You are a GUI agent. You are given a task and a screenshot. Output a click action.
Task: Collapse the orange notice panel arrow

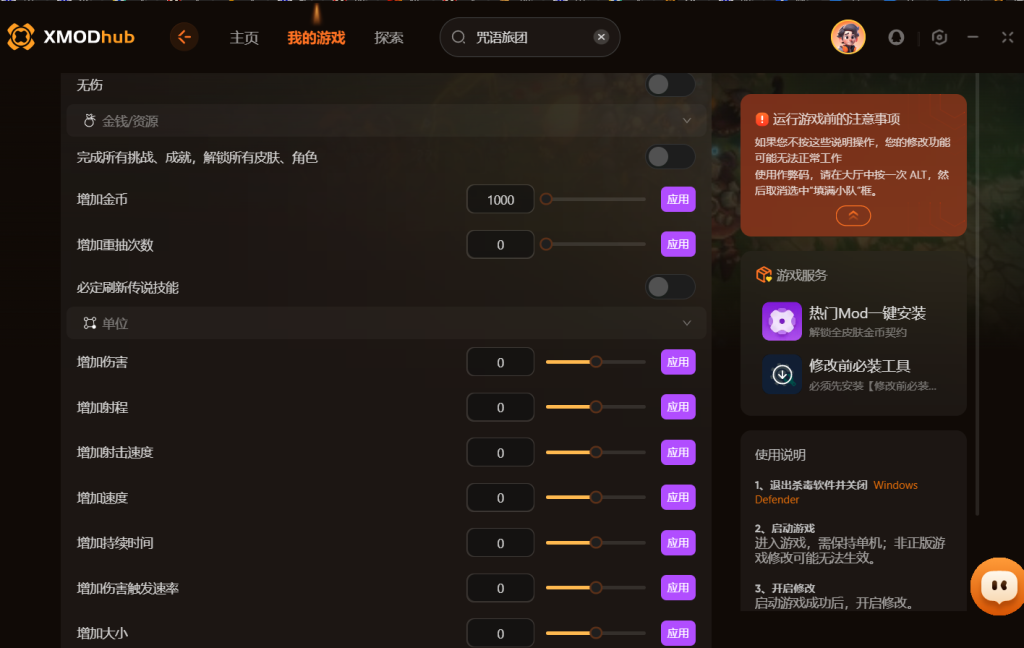tap(853, 216)
